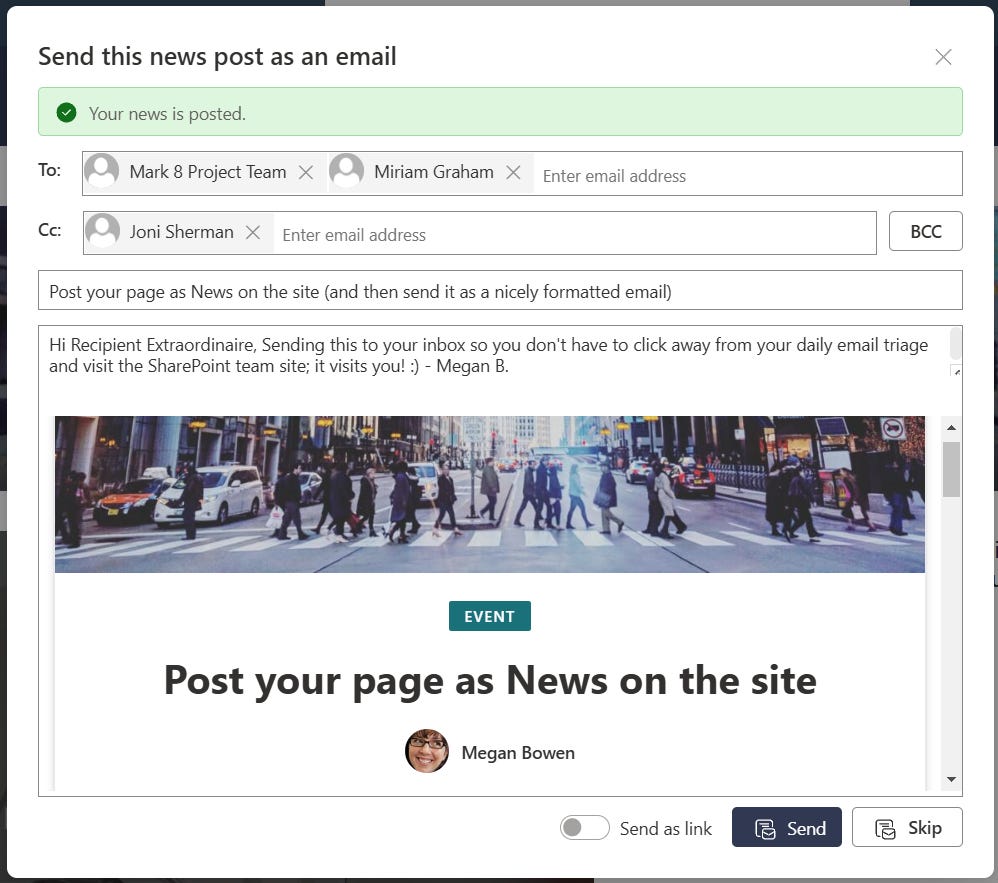Click the preview scrollbar up arrow
The height and width of the screenshot is (883, 998).
(952, 427)
